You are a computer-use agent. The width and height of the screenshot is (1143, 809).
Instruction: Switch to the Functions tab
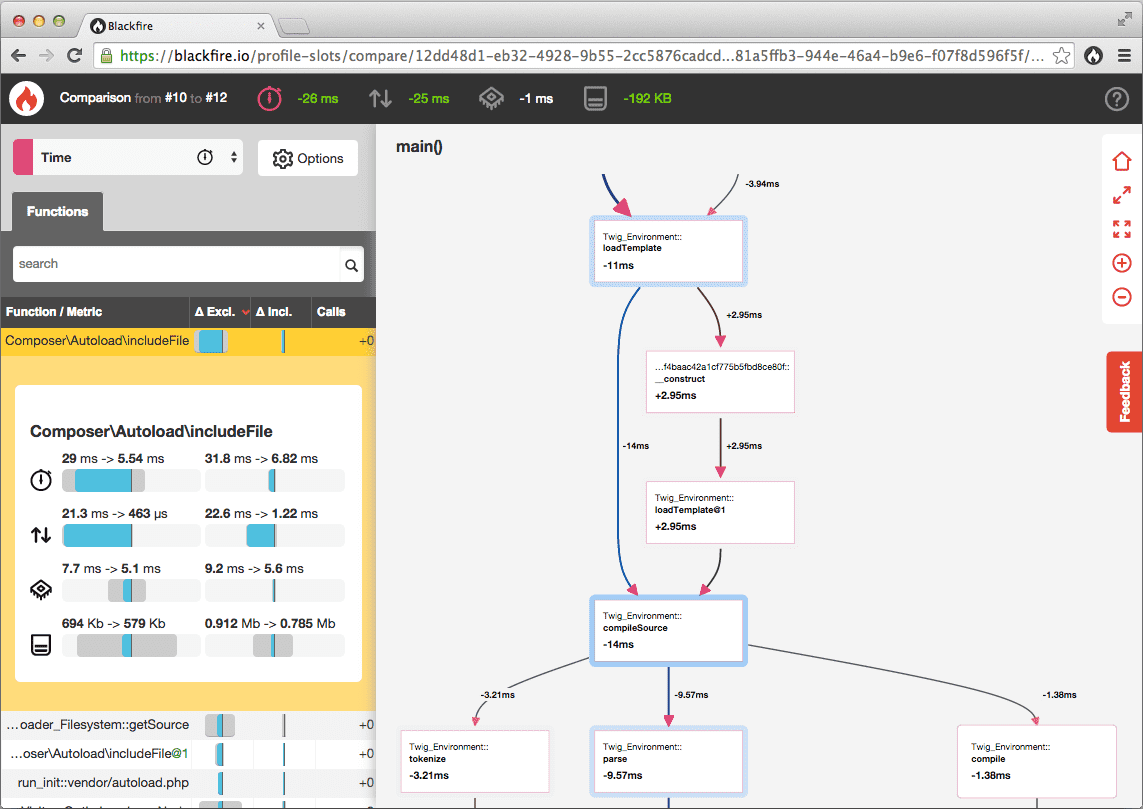[x=56, y=211]
